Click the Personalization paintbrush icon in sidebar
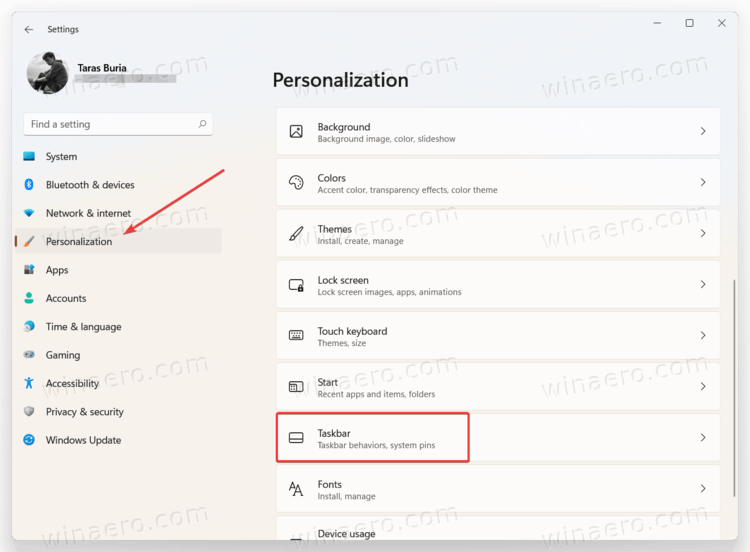The image size is (750, 552). coord(29,241)
